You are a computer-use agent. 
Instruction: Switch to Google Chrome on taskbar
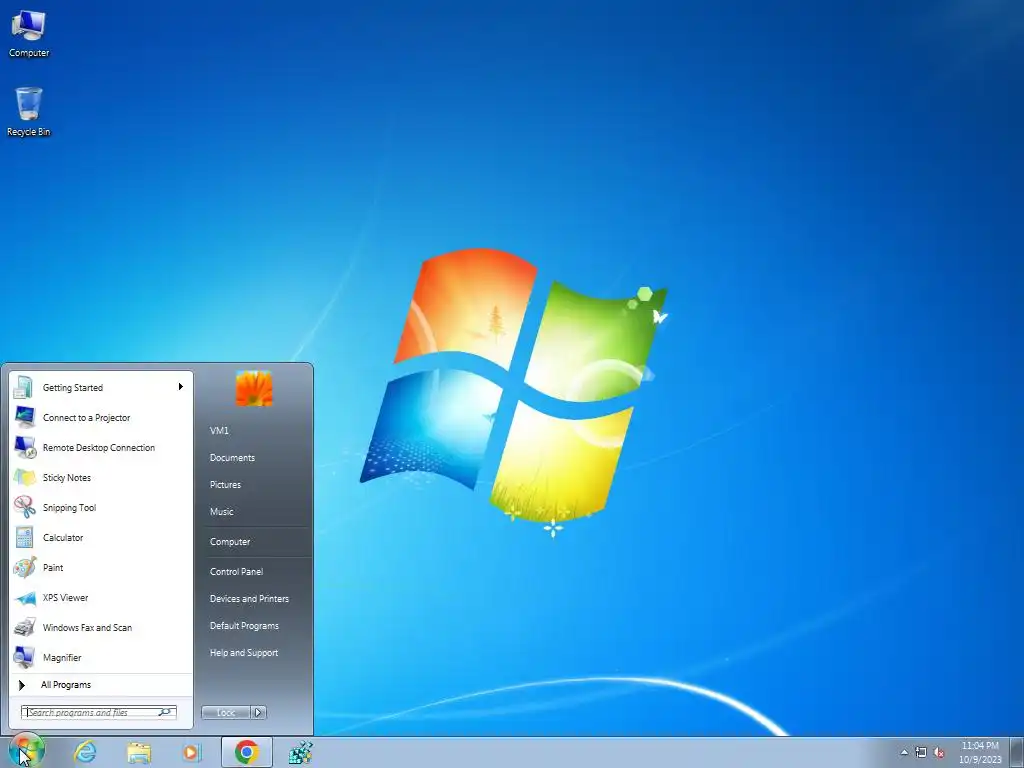[247, 752]
